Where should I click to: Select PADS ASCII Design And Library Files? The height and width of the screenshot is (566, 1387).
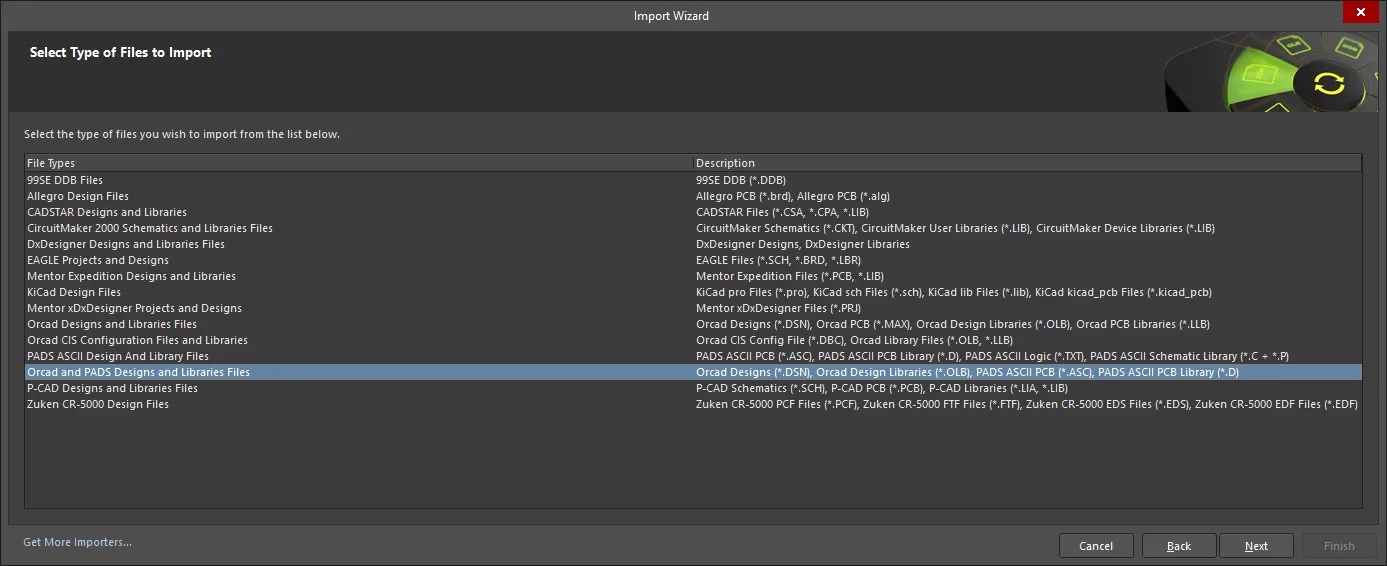(693, 356)
